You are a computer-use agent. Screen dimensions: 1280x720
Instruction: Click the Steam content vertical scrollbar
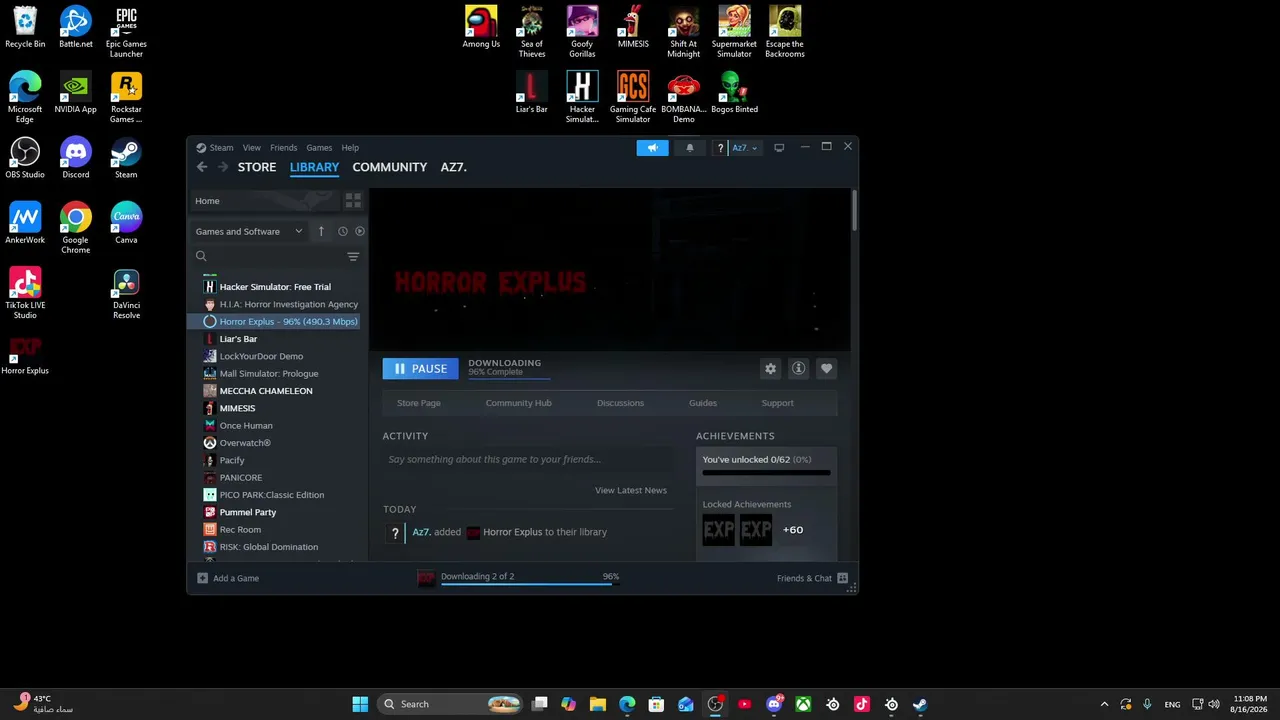pyautogui.click(x=854, y=210)
